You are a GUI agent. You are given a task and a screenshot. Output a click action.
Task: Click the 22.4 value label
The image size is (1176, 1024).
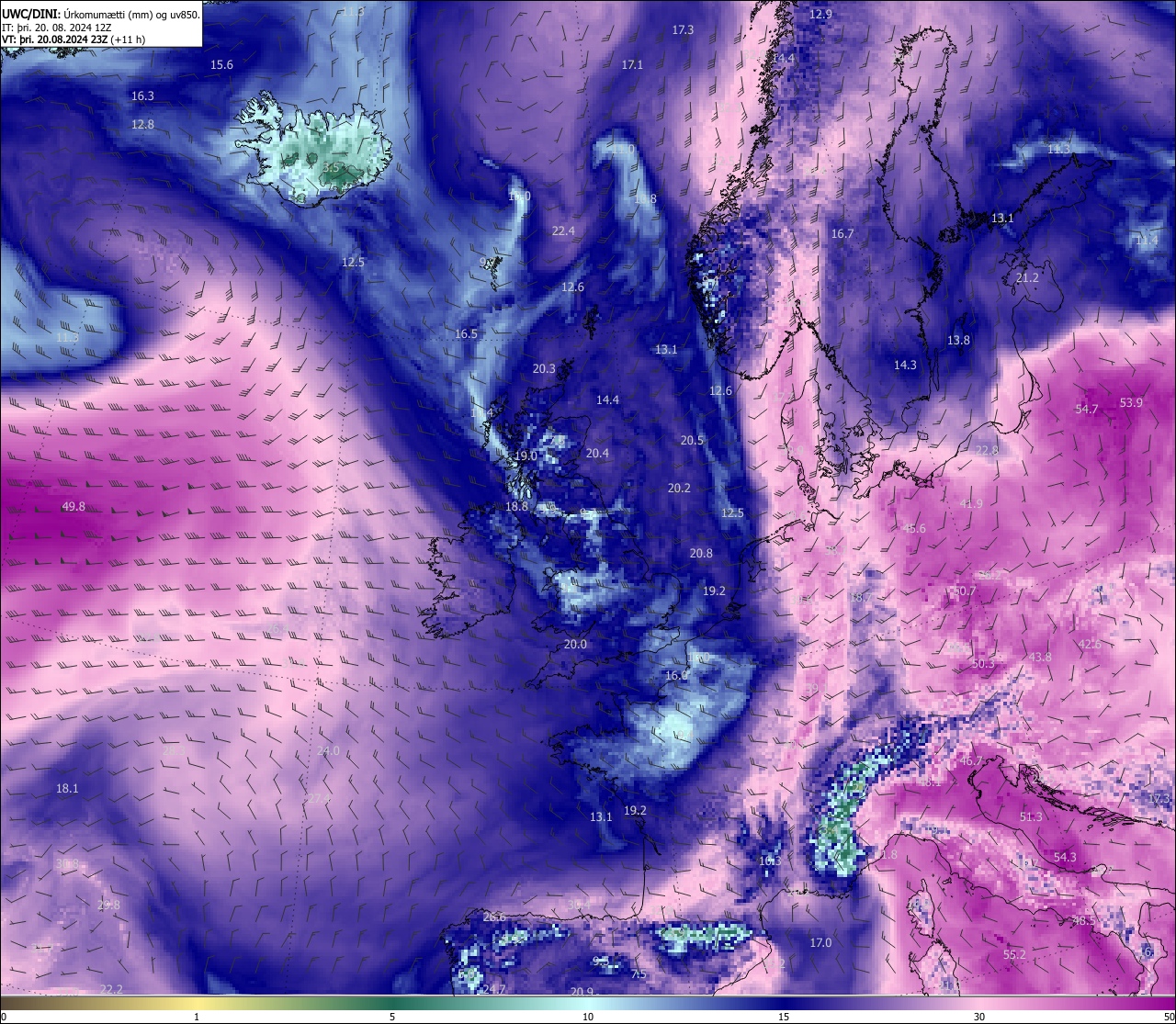click(x=563, y=231)
